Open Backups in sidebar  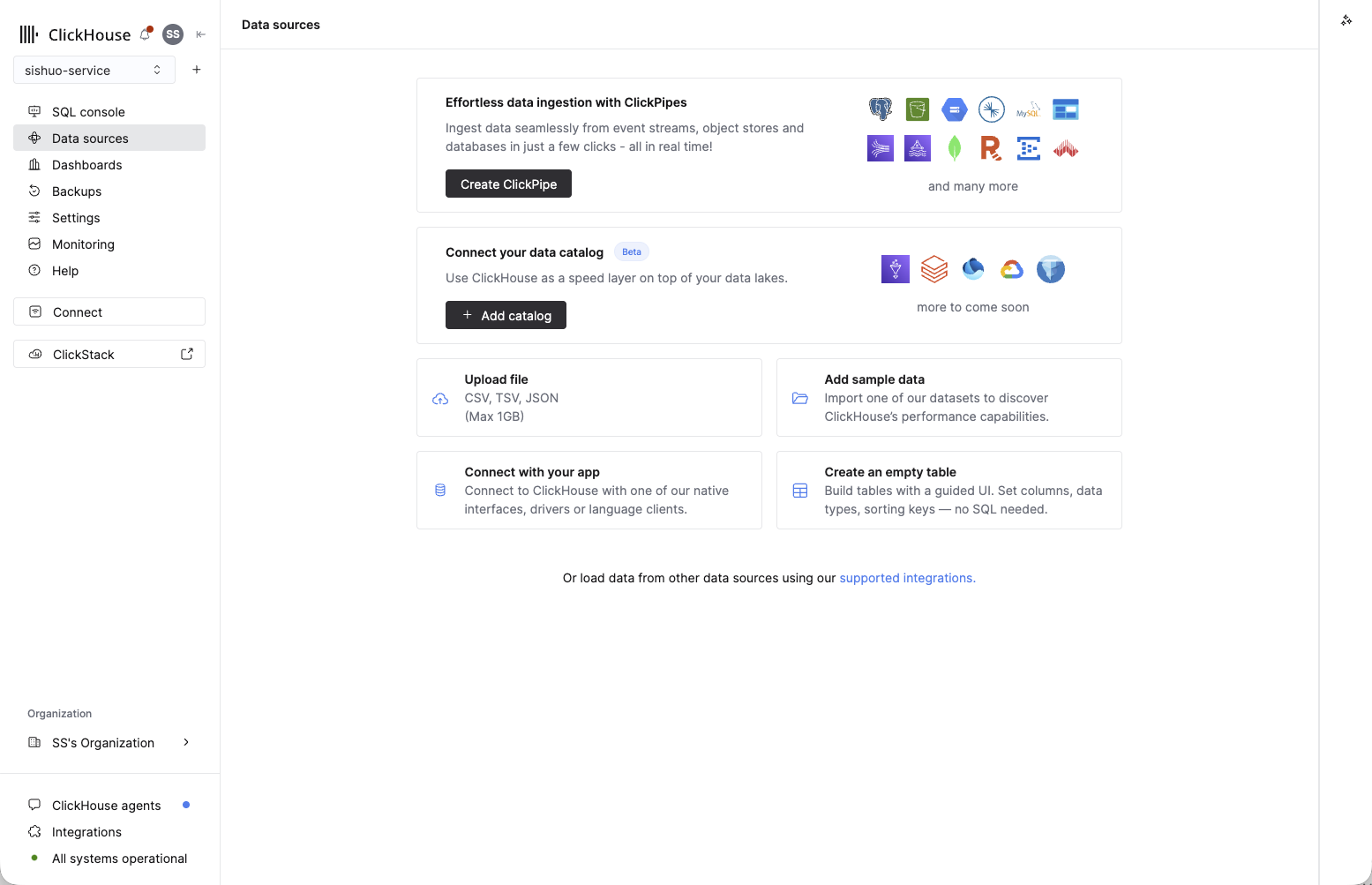point(109,191)
